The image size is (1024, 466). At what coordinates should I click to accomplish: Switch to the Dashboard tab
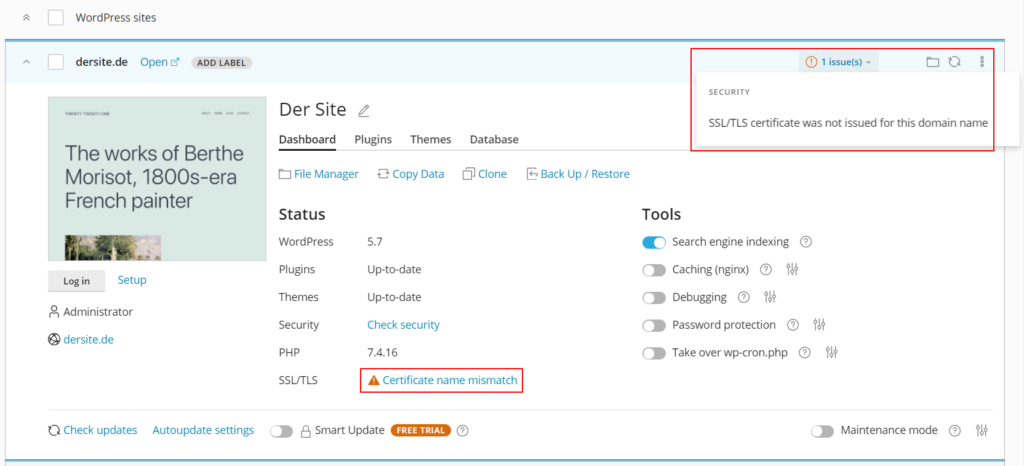click(307, 139)
